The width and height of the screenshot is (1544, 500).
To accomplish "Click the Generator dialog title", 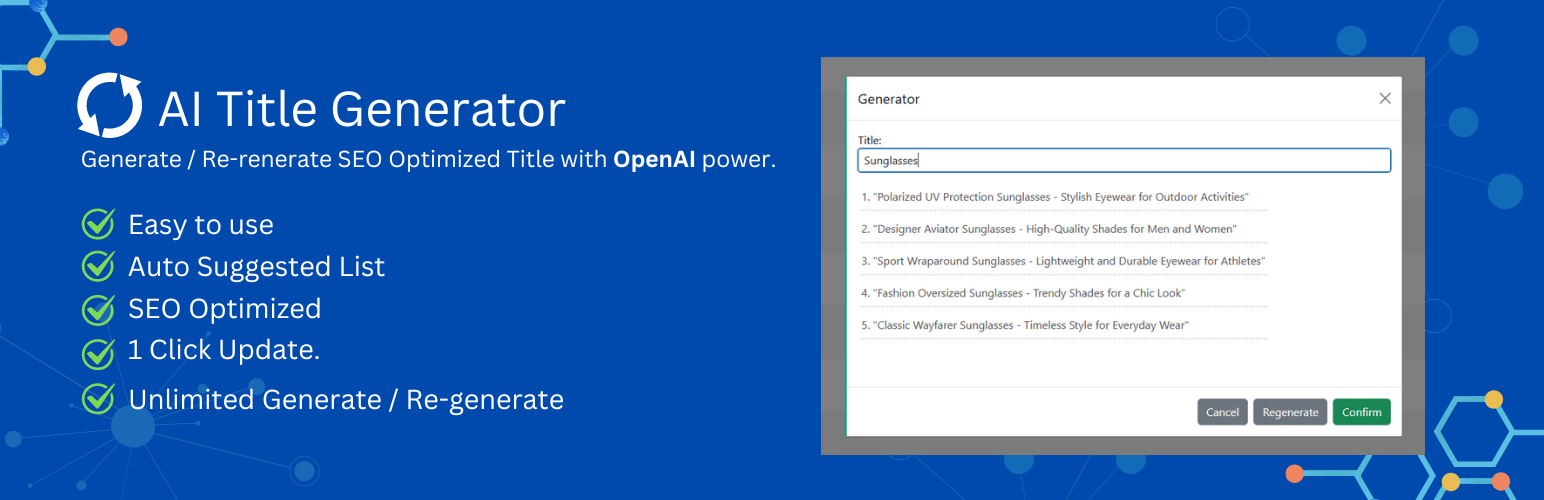I will tap(888, 99).
